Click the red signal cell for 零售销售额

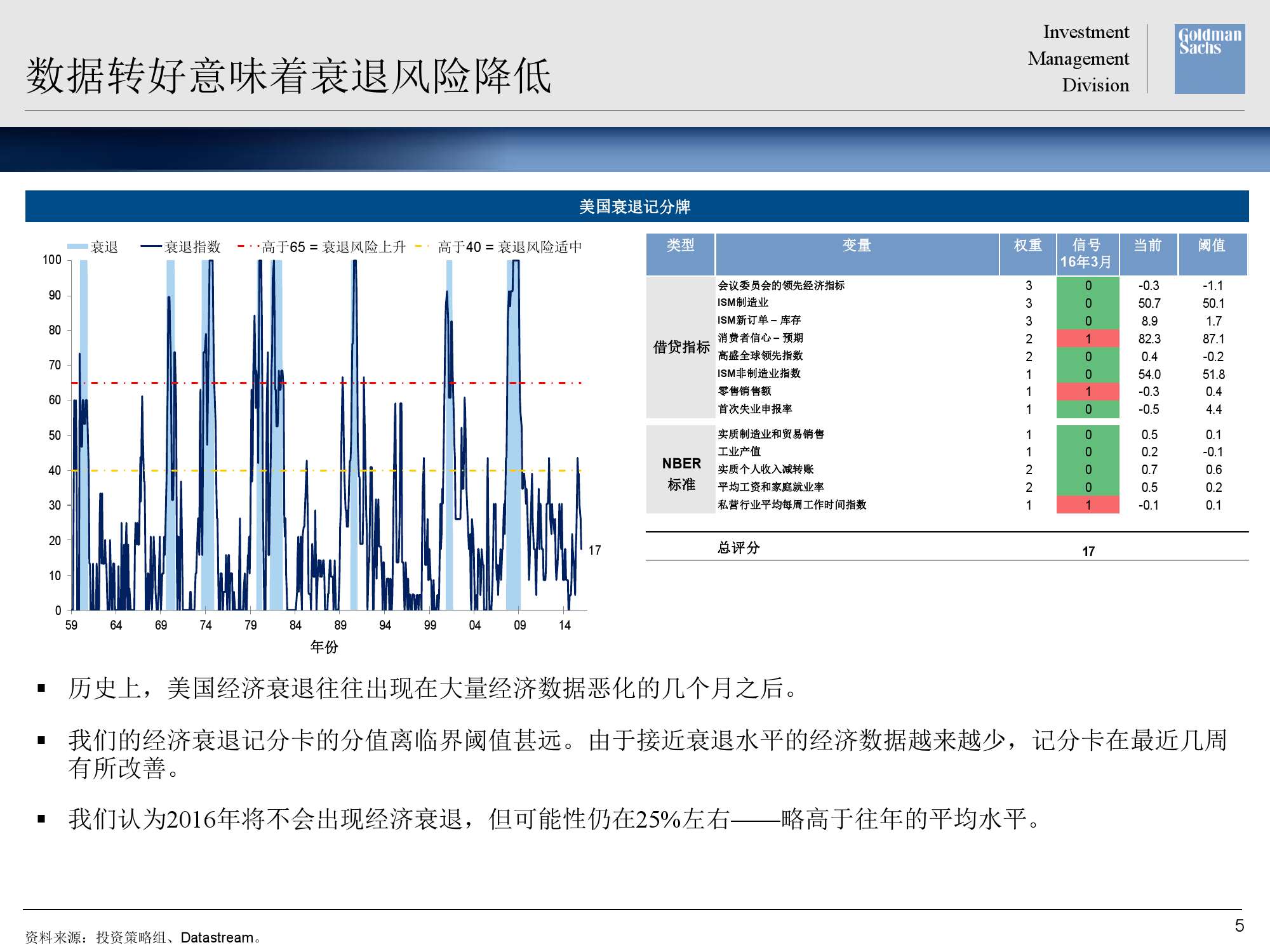click(x=1088, y=392)
